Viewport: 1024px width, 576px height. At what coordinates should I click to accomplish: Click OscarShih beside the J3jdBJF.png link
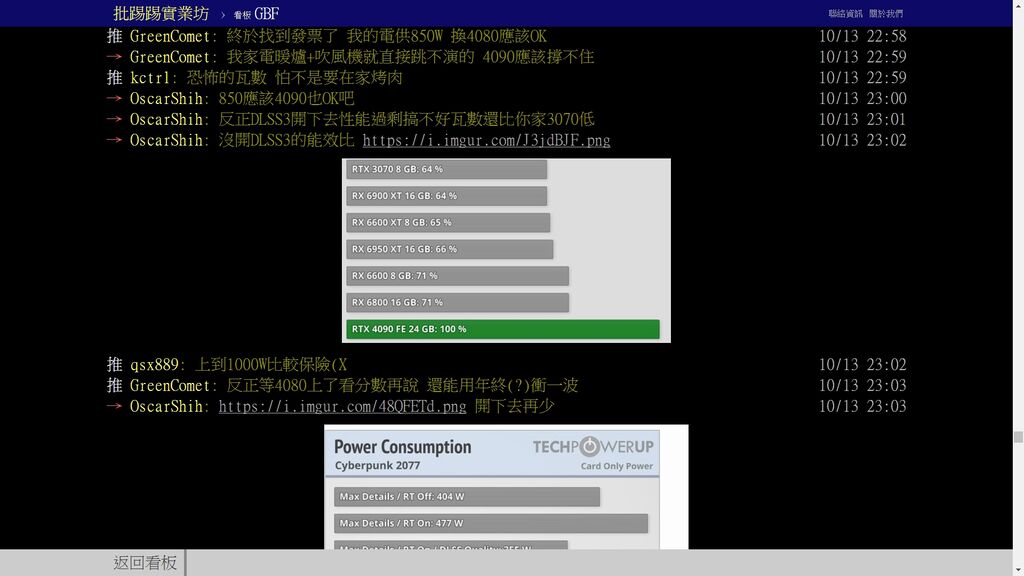tap(165, 140)
